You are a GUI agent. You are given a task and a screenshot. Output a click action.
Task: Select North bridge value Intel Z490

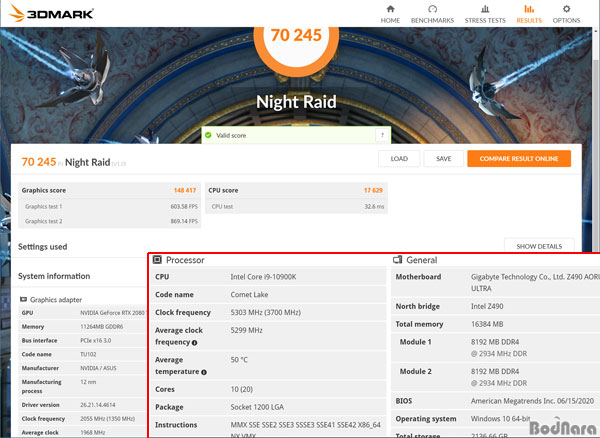487,306
